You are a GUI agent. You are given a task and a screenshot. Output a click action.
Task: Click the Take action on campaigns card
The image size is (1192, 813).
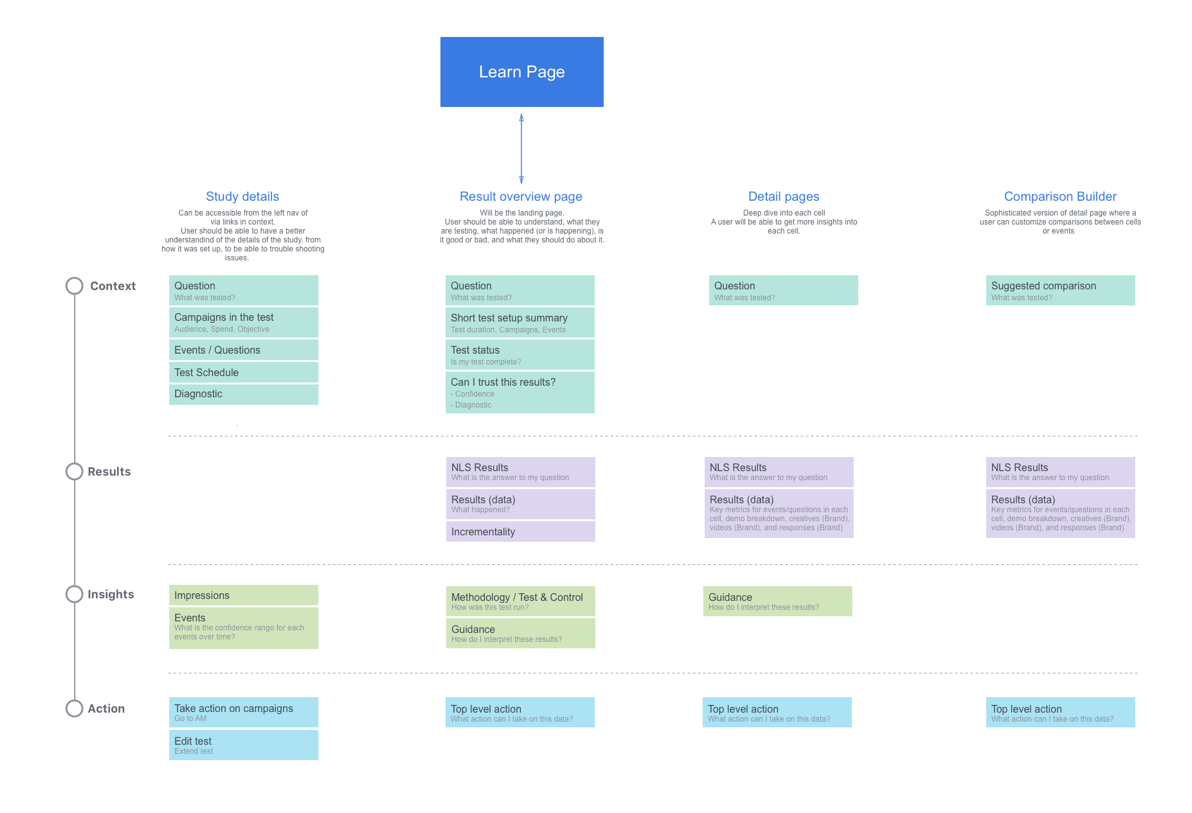click(243, 711)
